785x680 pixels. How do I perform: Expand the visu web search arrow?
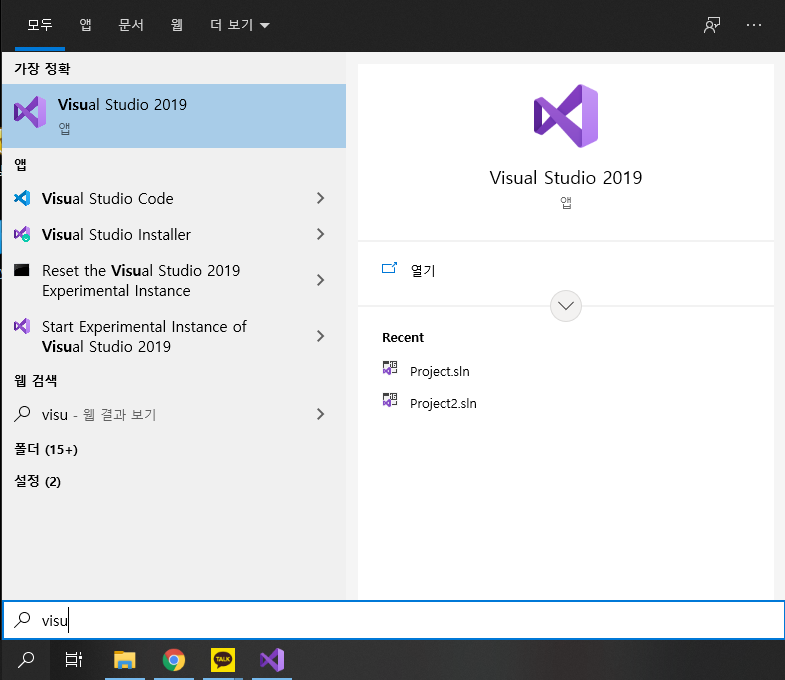point(320,414)
